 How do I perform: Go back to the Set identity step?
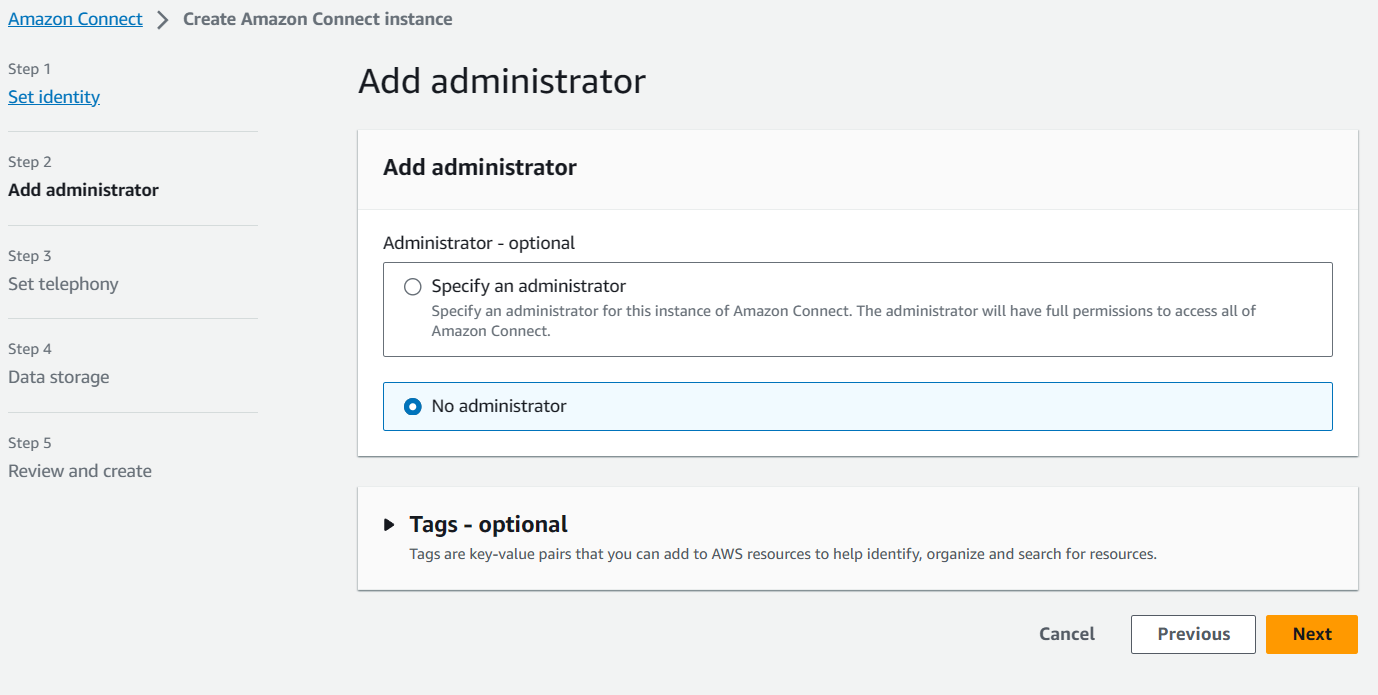click(54, 97)
